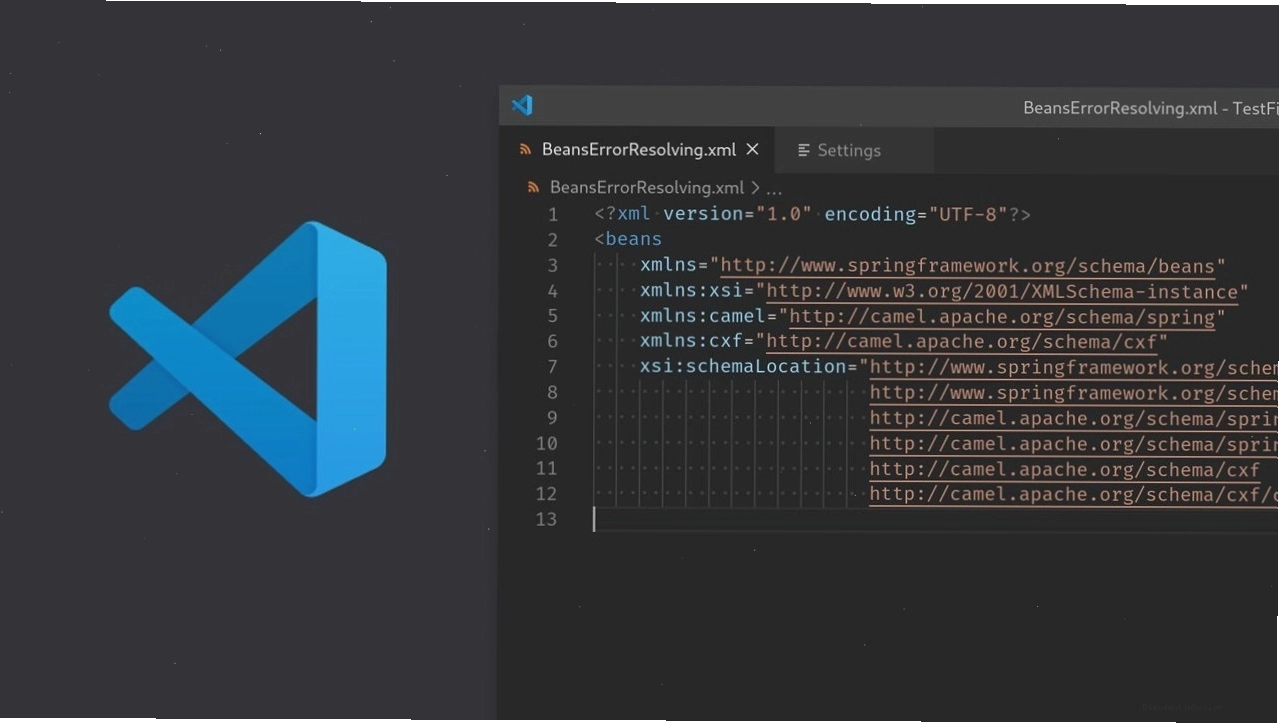
Task: Click line number 2 in the gutter
Action: point(552,240)
